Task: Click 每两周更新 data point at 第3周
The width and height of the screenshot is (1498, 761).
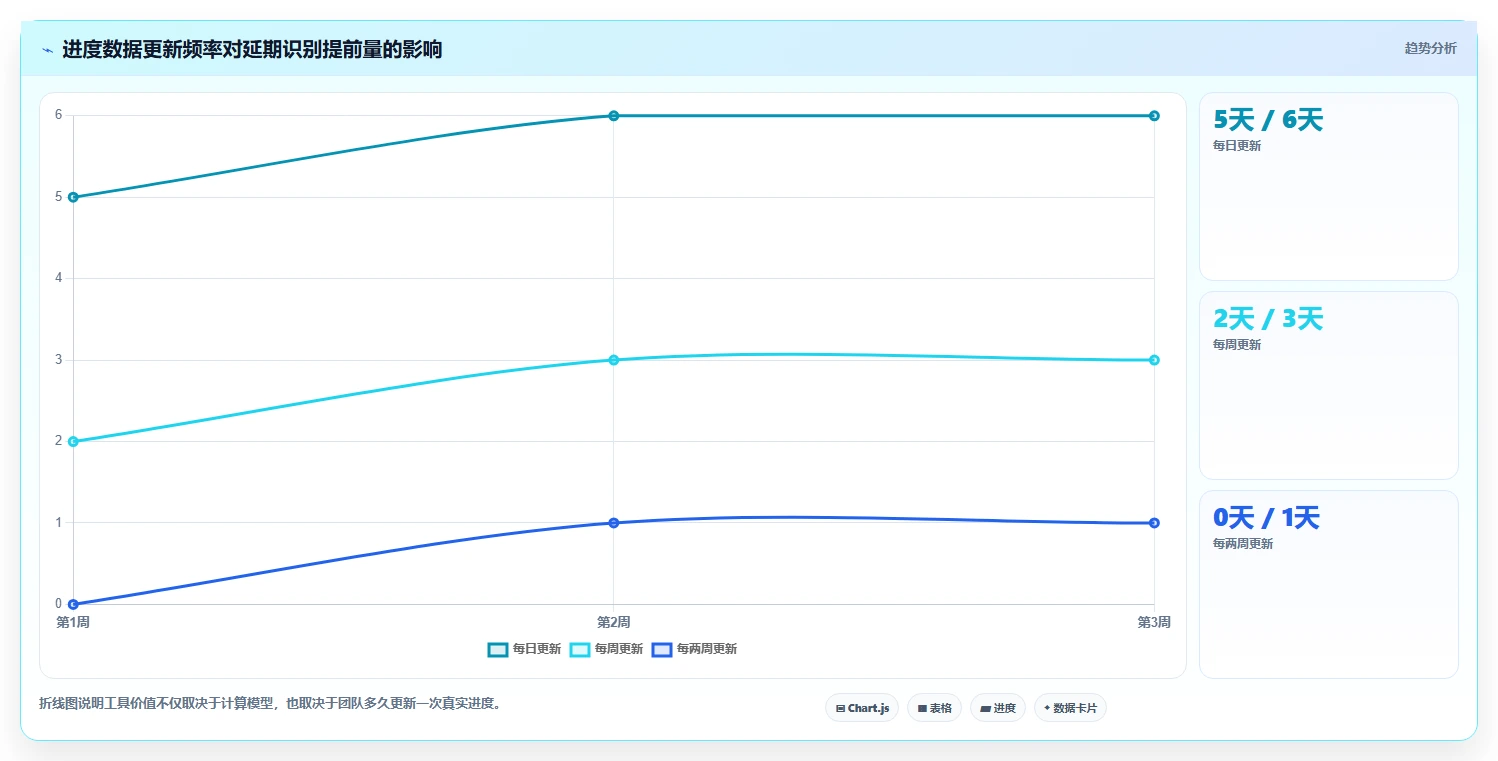Action: pyautogui.click(x=1154, y=523)
